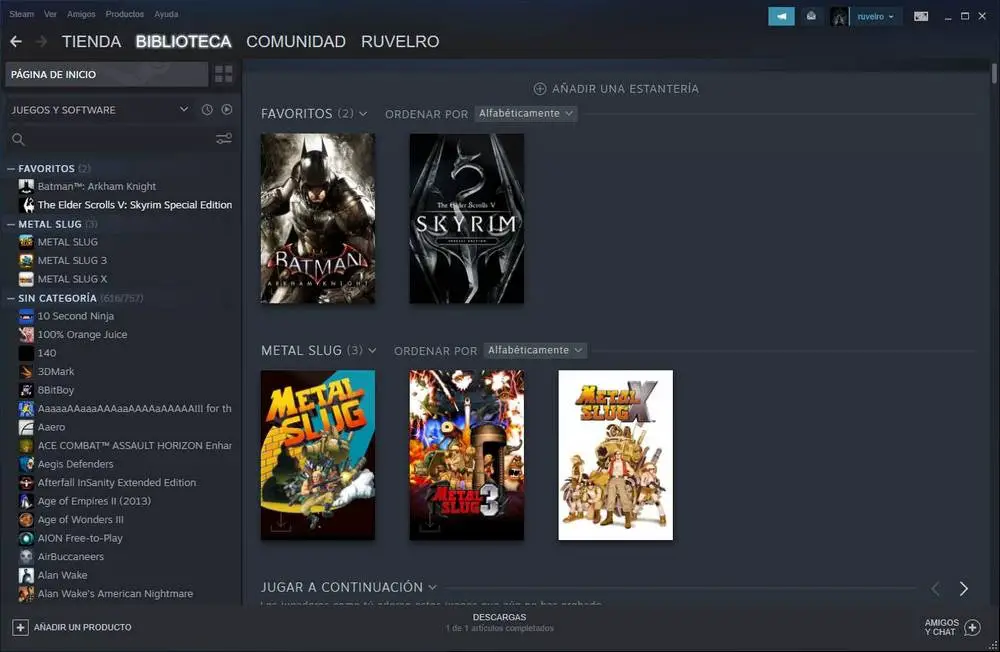This screenshot has height=652, width=1000.
Task: Click the Aegis Defenders game icon
Action: coord(26,464)
